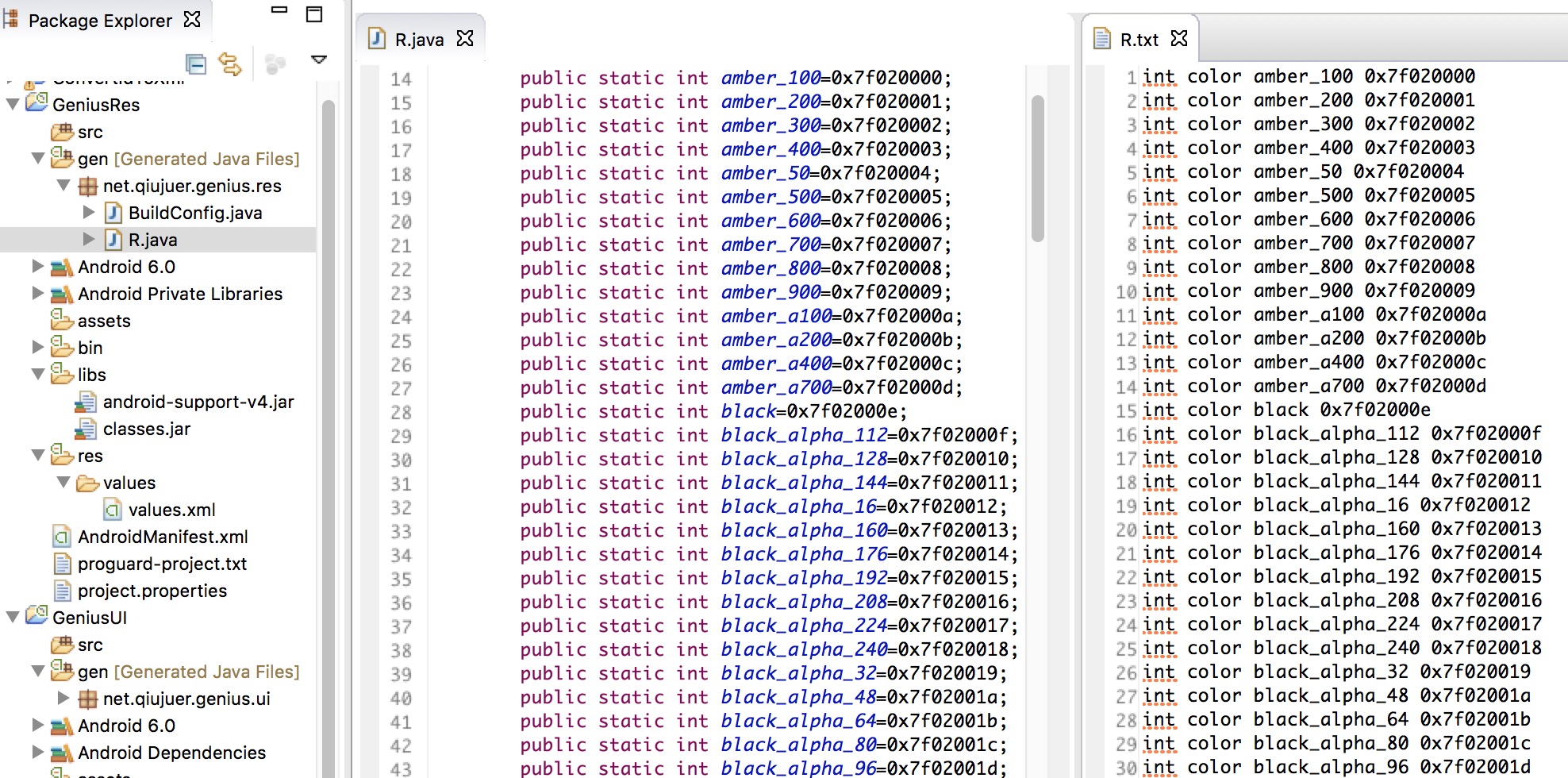Click the net.qiujuer.genius.ui package icon
Viewport: 1568px width, 778px height.
click(x=88, y=699)
